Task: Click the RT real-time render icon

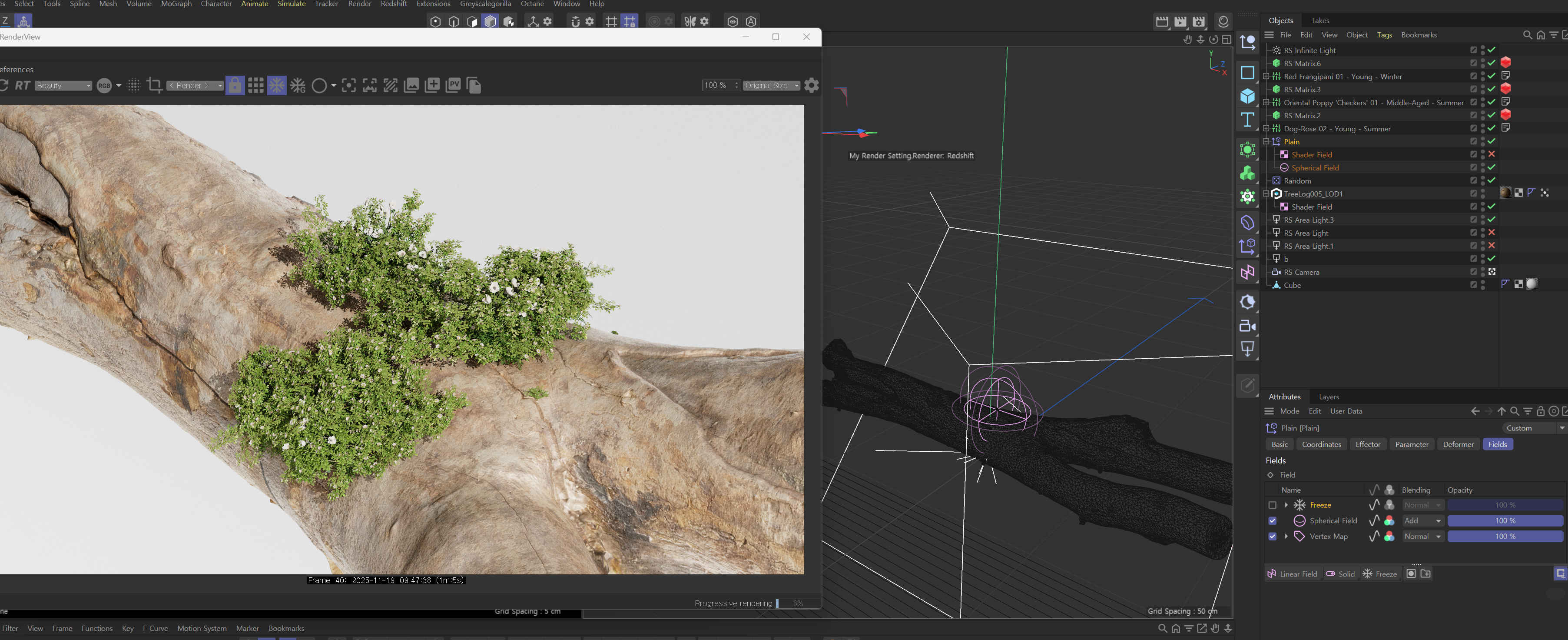Action: tap(23, 85)
